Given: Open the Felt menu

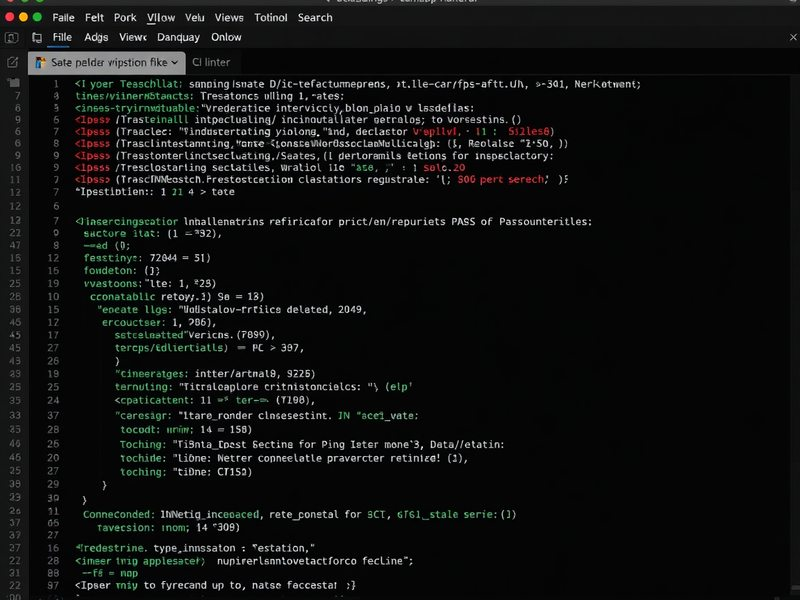Looking at the screenshot, I should tap(94, 18).
